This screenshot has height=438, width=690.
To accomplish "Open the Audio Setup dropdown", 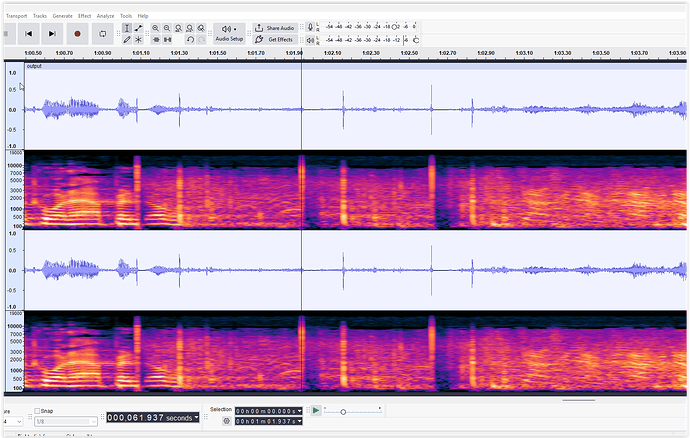I will [229, 33].
